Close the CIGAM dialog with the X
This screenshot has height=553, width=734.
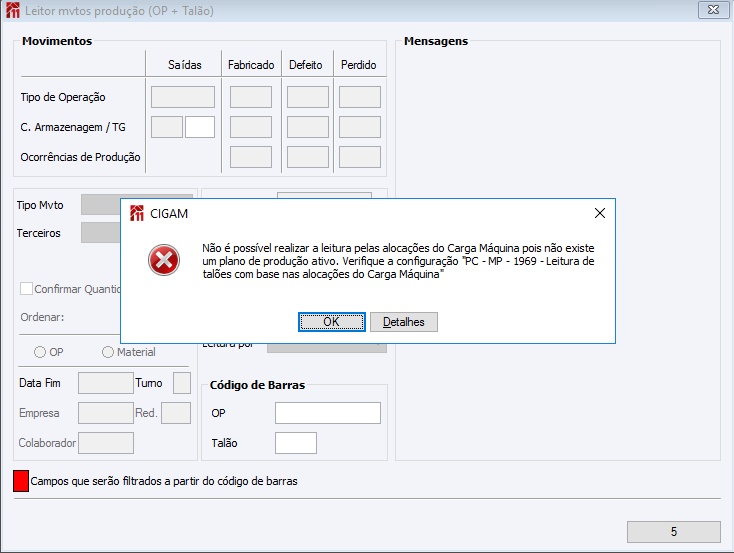tap(600, 214)
